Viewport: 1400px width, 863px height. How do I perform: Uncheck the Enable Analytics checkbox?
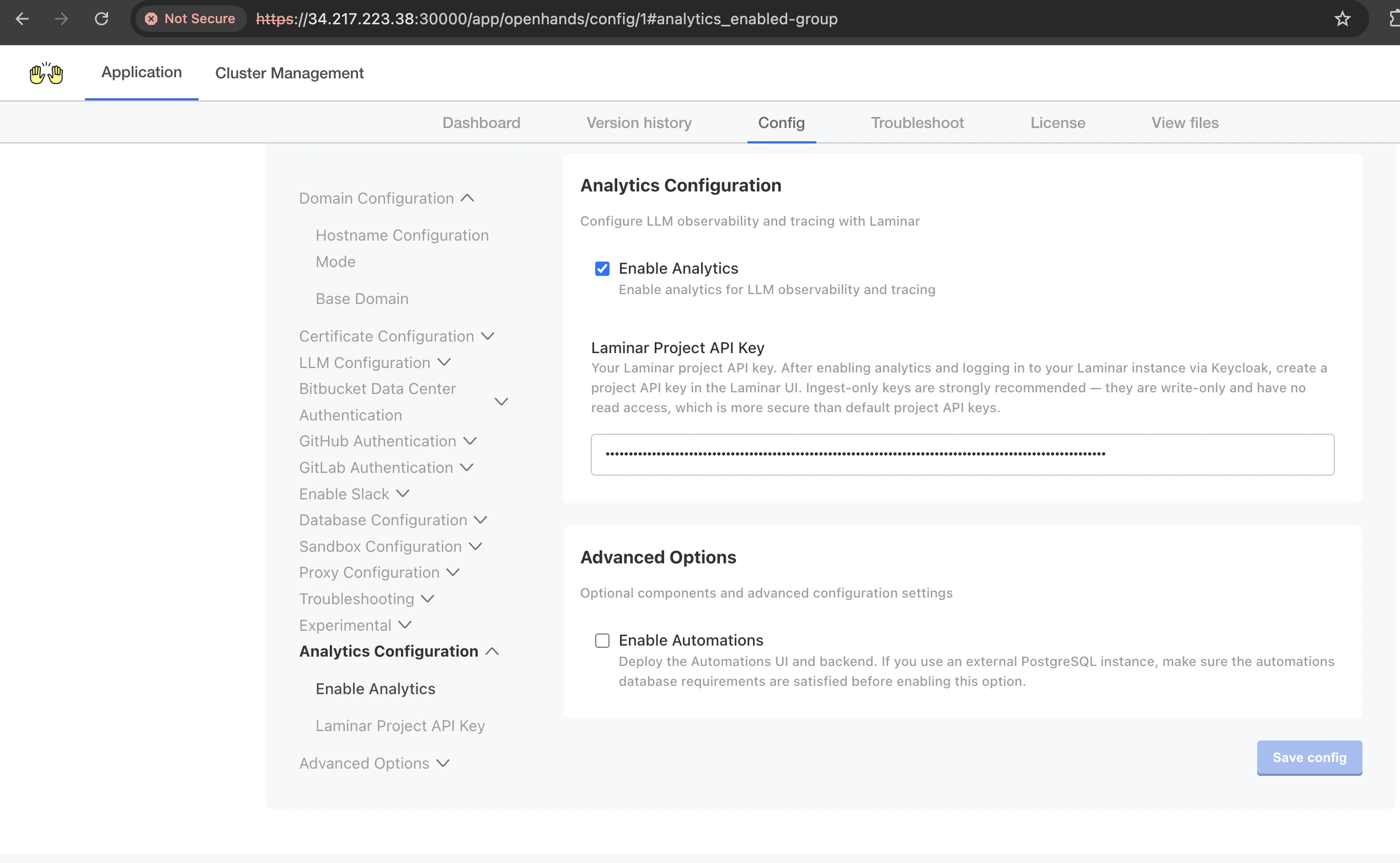tap(602, 268)
